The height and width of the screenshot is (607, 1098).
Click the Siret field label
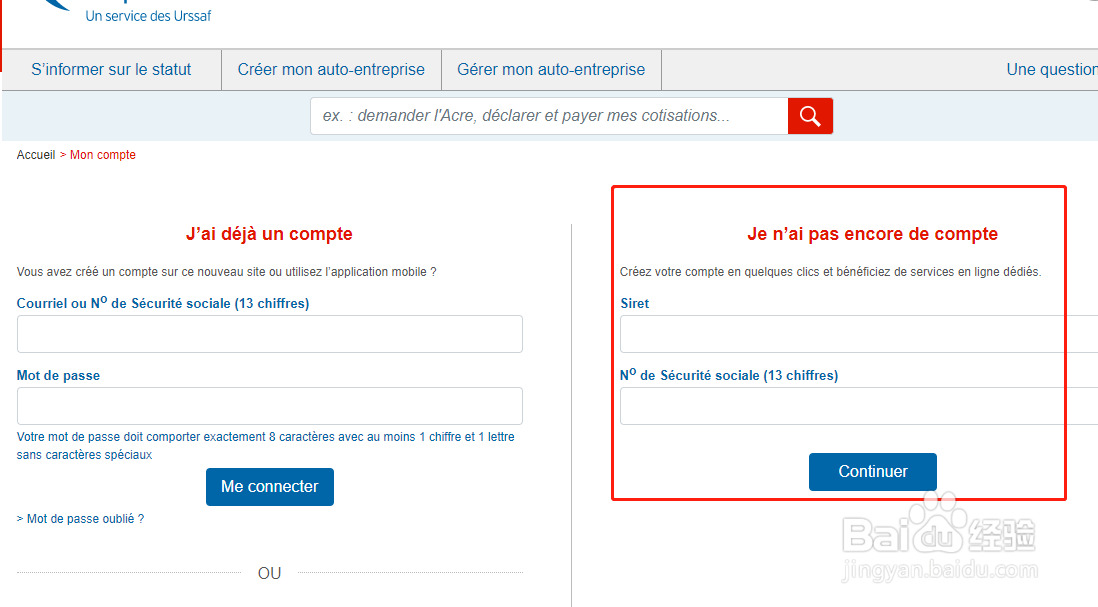634,303
